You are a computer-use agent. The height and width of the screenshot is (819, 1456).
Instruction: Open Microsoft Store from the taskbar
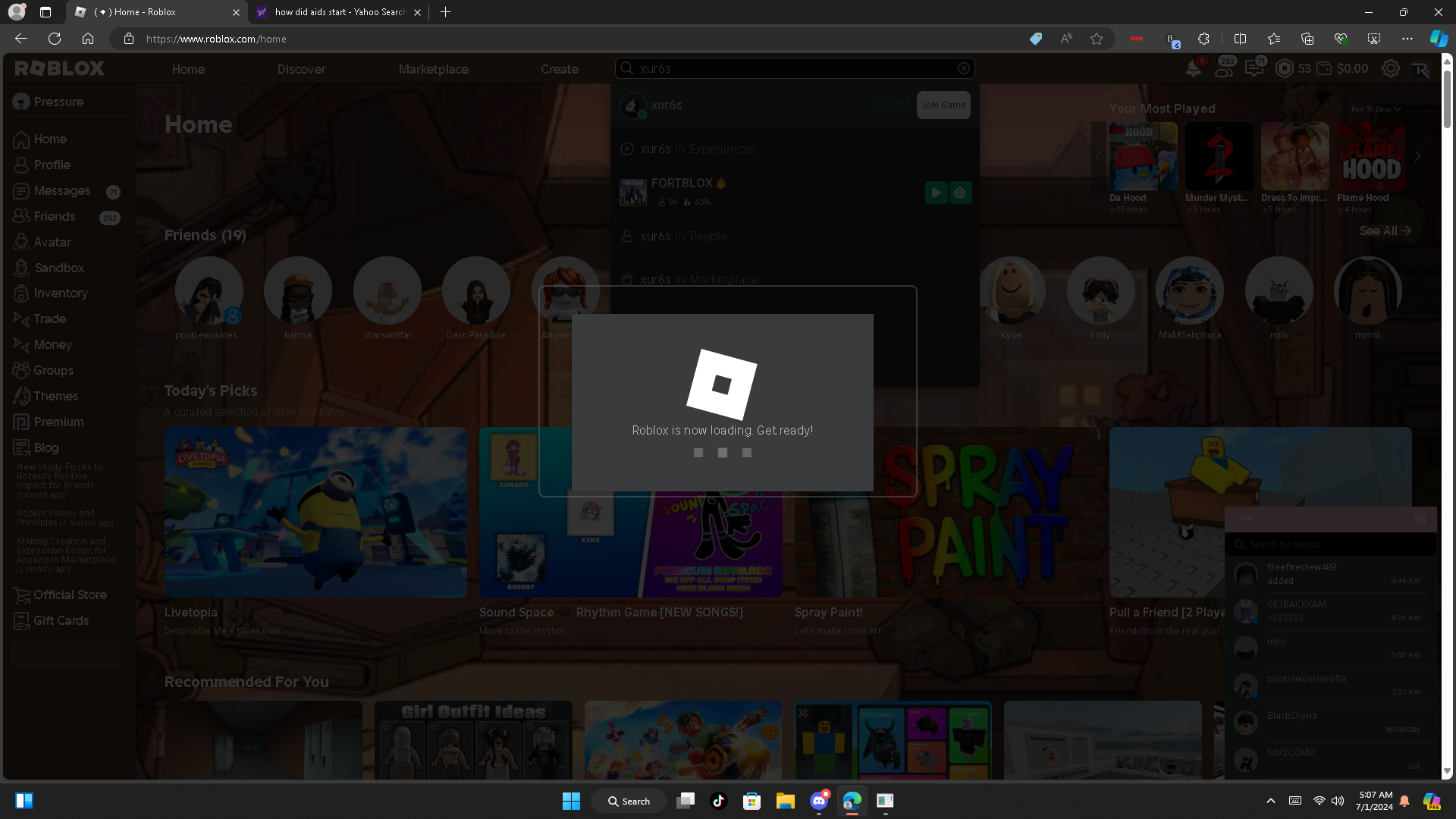click(752, 801)
